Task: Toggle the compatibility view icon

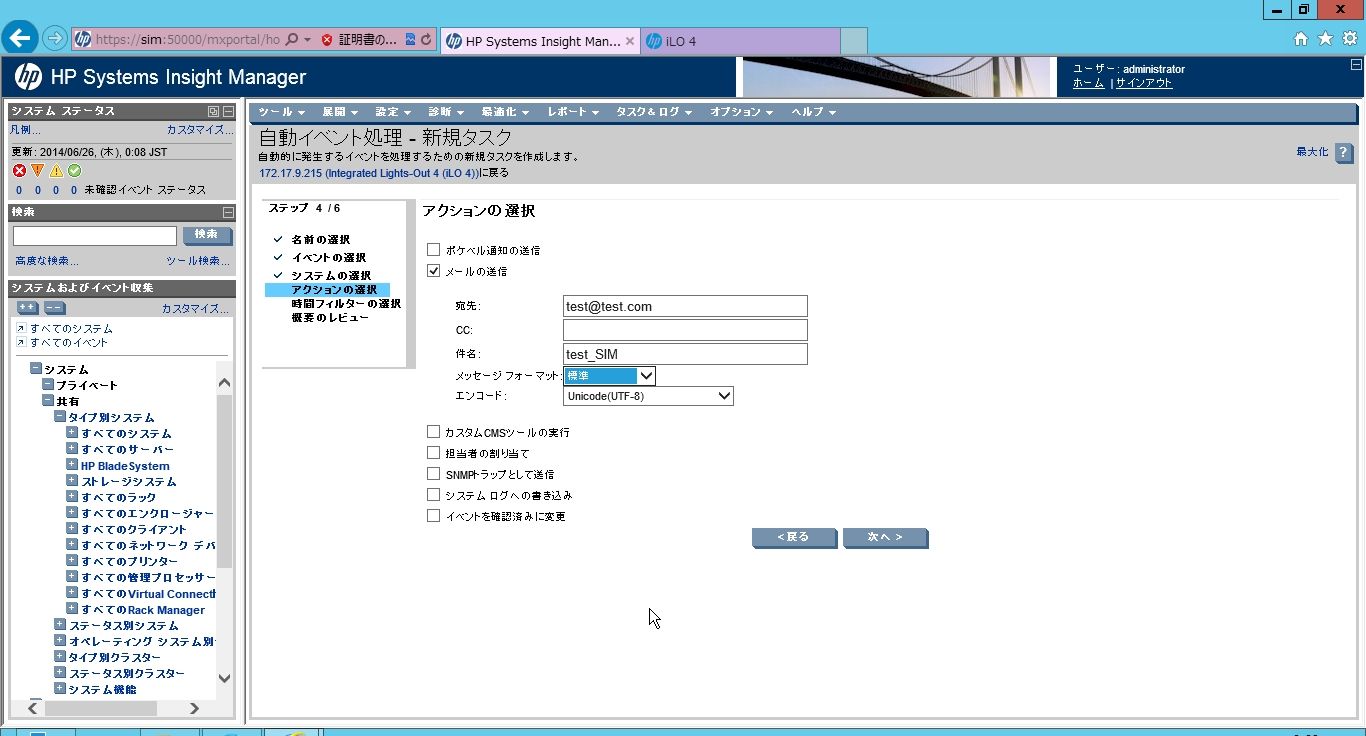Action: click(410, 40)
